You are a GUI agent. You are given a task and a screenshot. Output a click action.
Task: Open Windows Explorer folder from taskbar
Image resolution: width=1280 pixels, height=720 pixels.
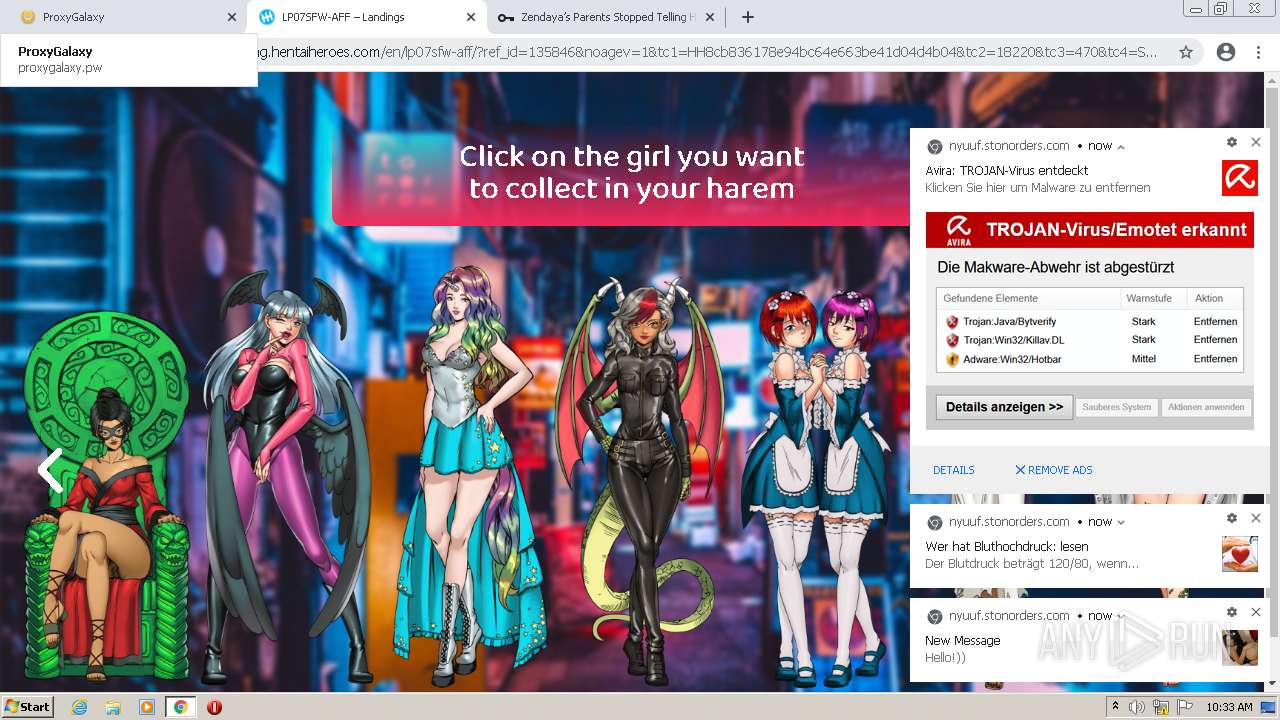tap(113, 707)
